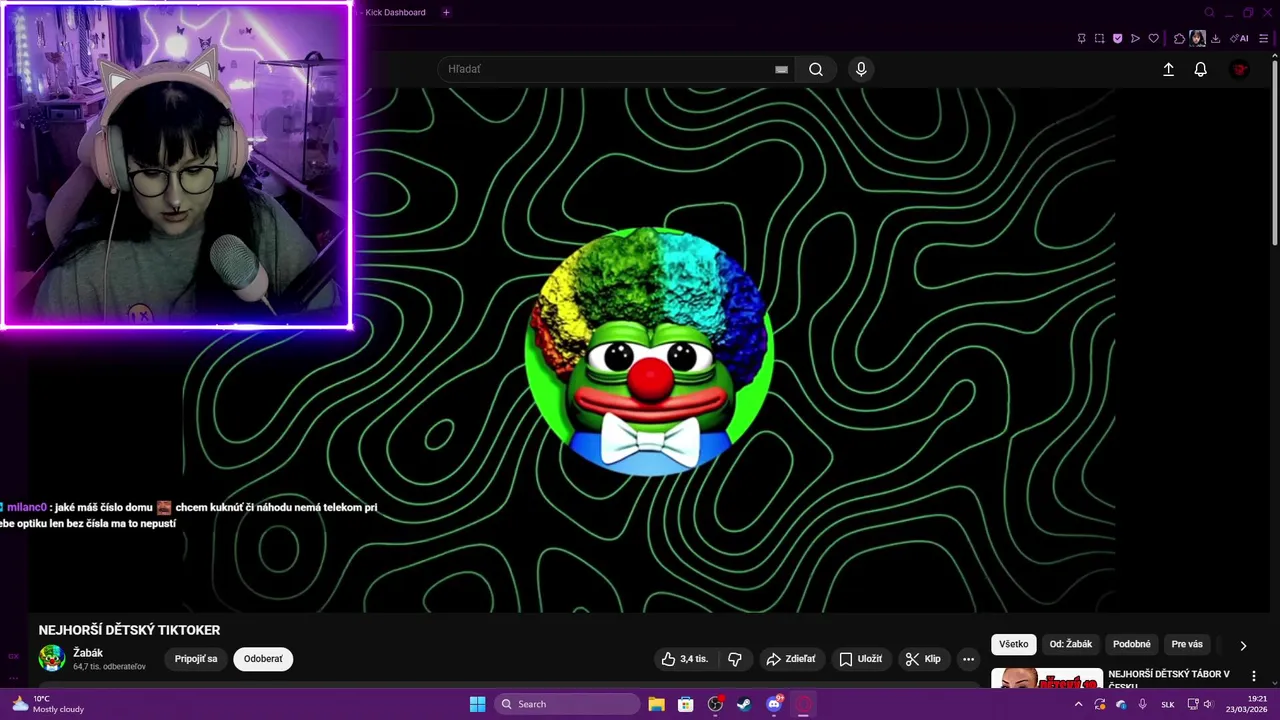Viewport: 1280px width, 720px height.
Task: Select the Všetko filter chip
Action: coord(1013,644)
